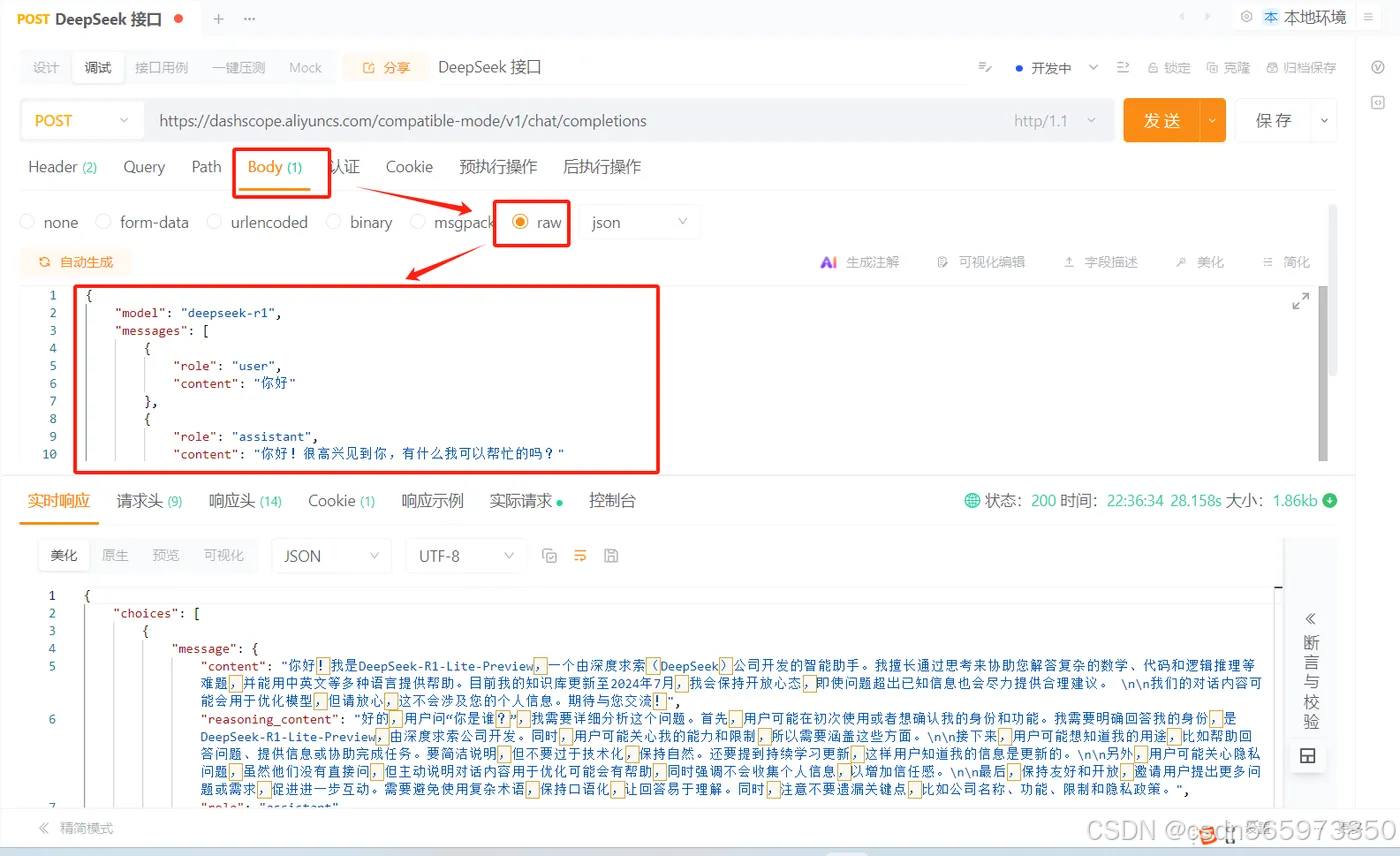Click the list-arrow icon before 锁定
Viewport: 1400px width, 856px height.
point(1122,68)
